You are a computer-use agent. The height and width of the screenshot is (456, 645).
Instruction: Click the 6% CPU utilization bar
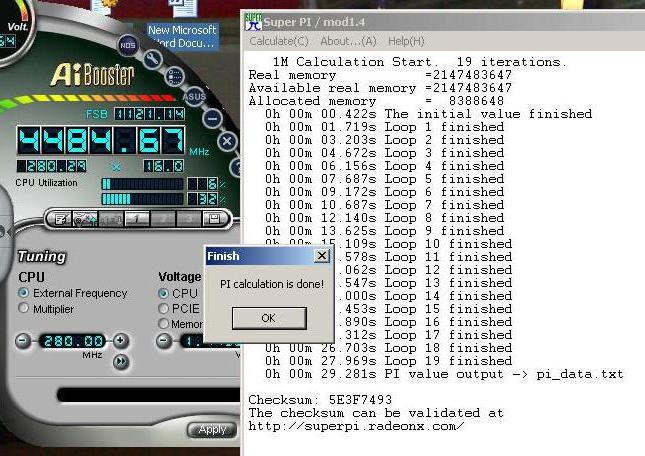coord(142,184)
